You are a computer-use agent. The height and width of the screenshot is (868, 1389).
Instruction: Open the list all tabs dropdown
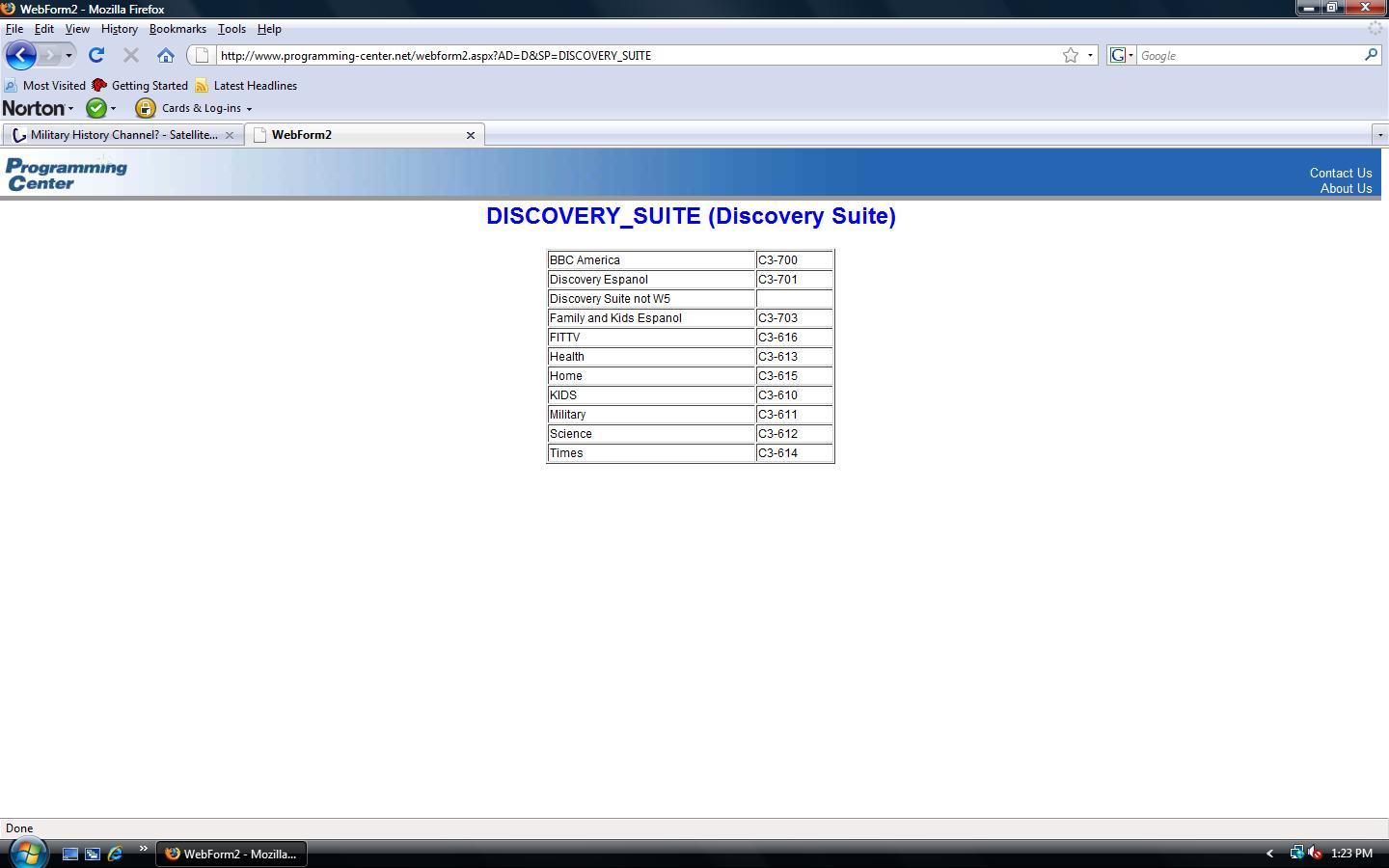click(x=1380, y=135)
